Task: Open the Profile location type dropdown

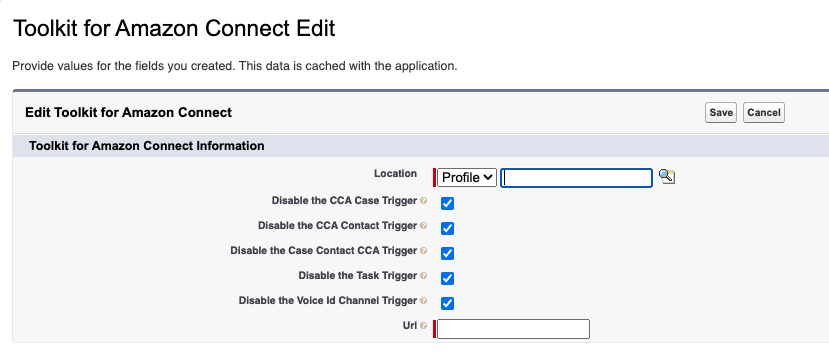Action: 467,178
